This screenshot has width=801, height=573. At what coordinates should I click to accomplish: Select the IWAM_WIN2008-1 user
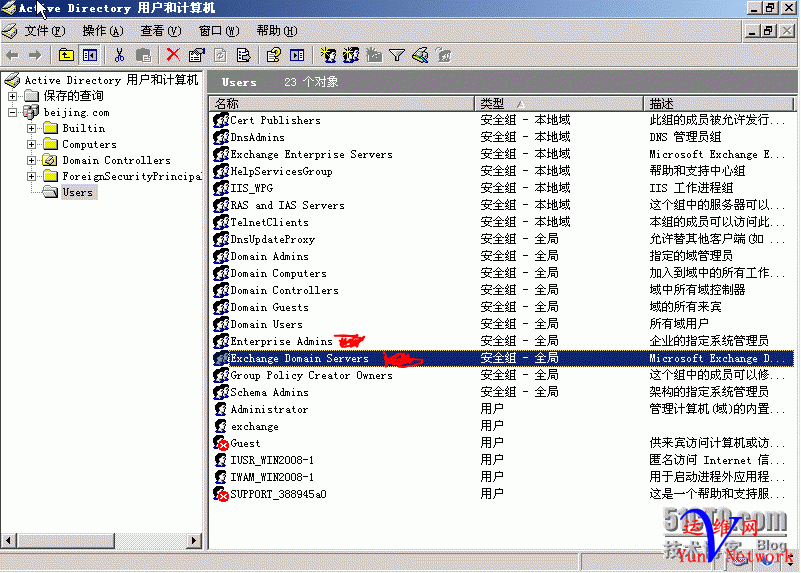click(x=272, y=477)
